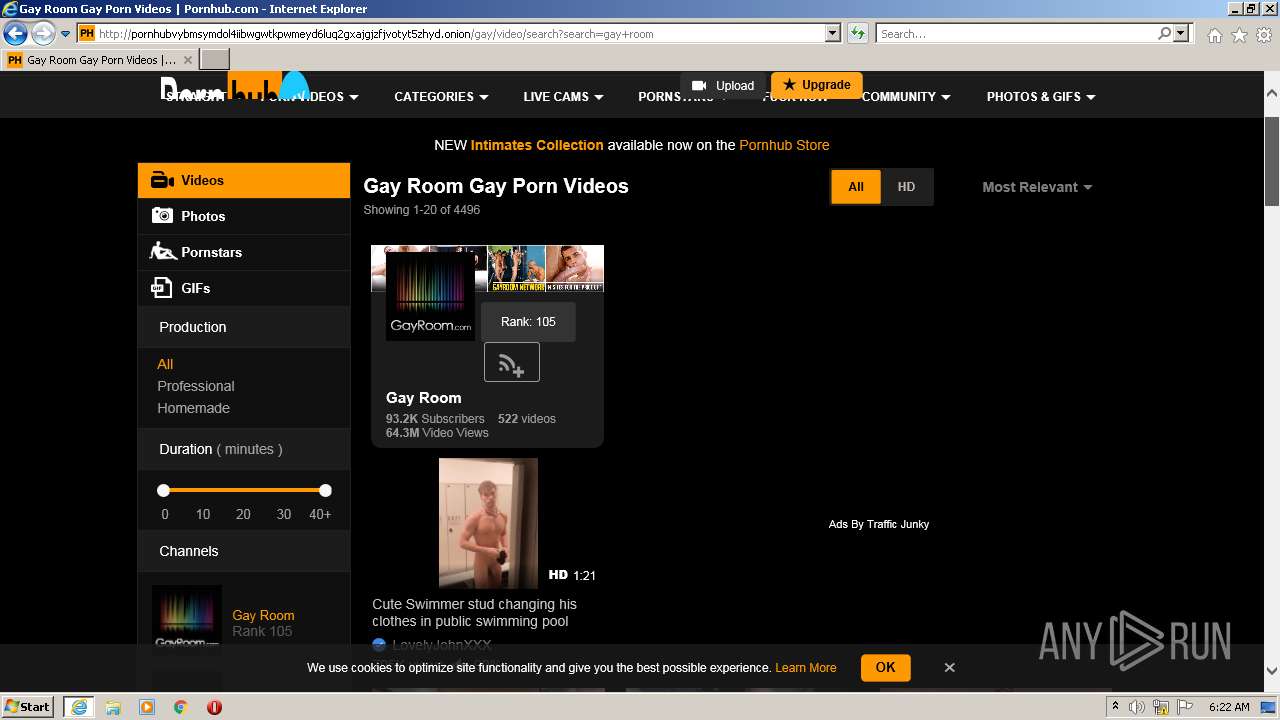The height and width of the screenshot is (720, 1280).
Task: Click the page scrollbar up arrow
Action: 1272,93
